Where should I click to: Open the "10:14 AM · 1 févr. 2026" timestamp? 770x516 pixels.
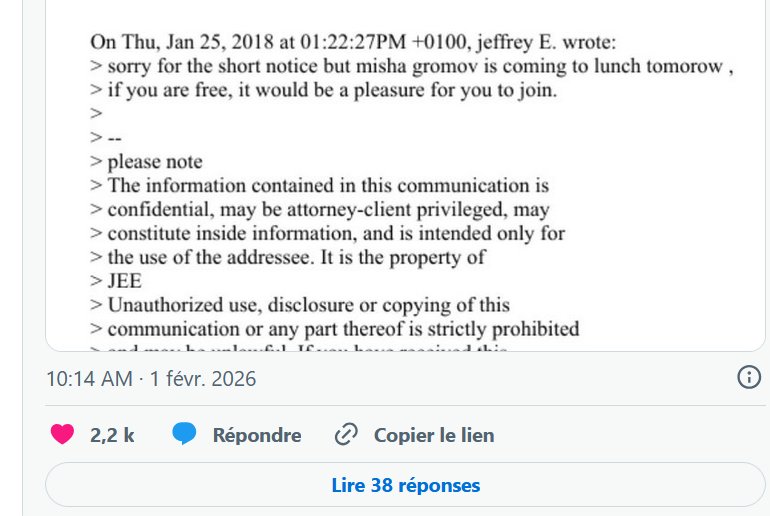151,379
